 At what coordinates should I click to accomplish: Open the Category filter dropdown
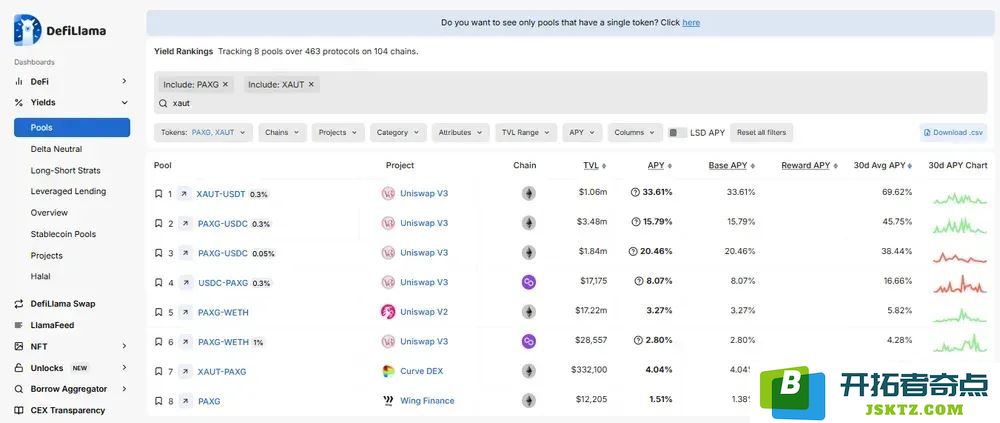pos(398,133)
